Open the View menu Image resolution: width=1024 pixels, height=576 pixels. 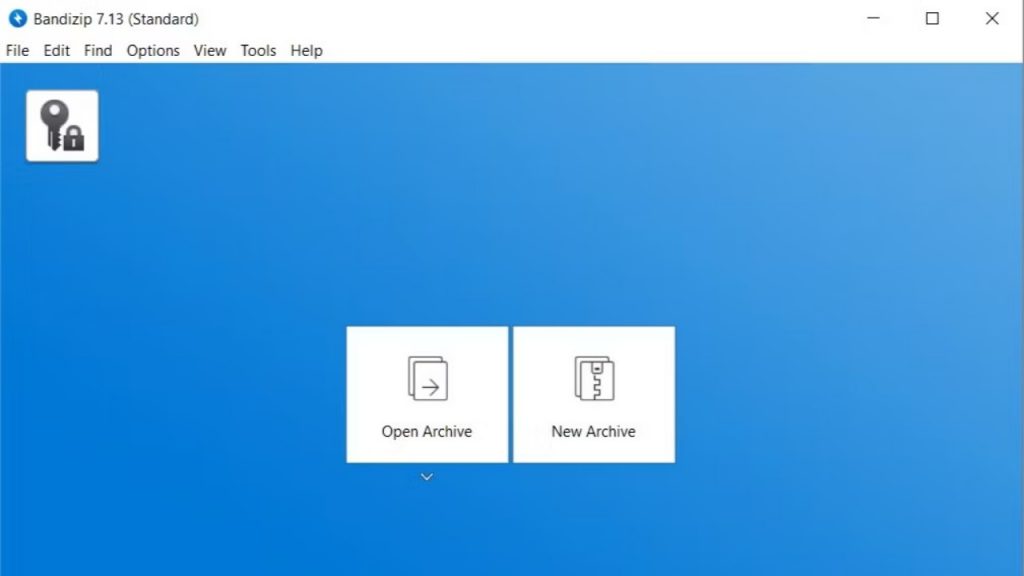pos(210,50)
